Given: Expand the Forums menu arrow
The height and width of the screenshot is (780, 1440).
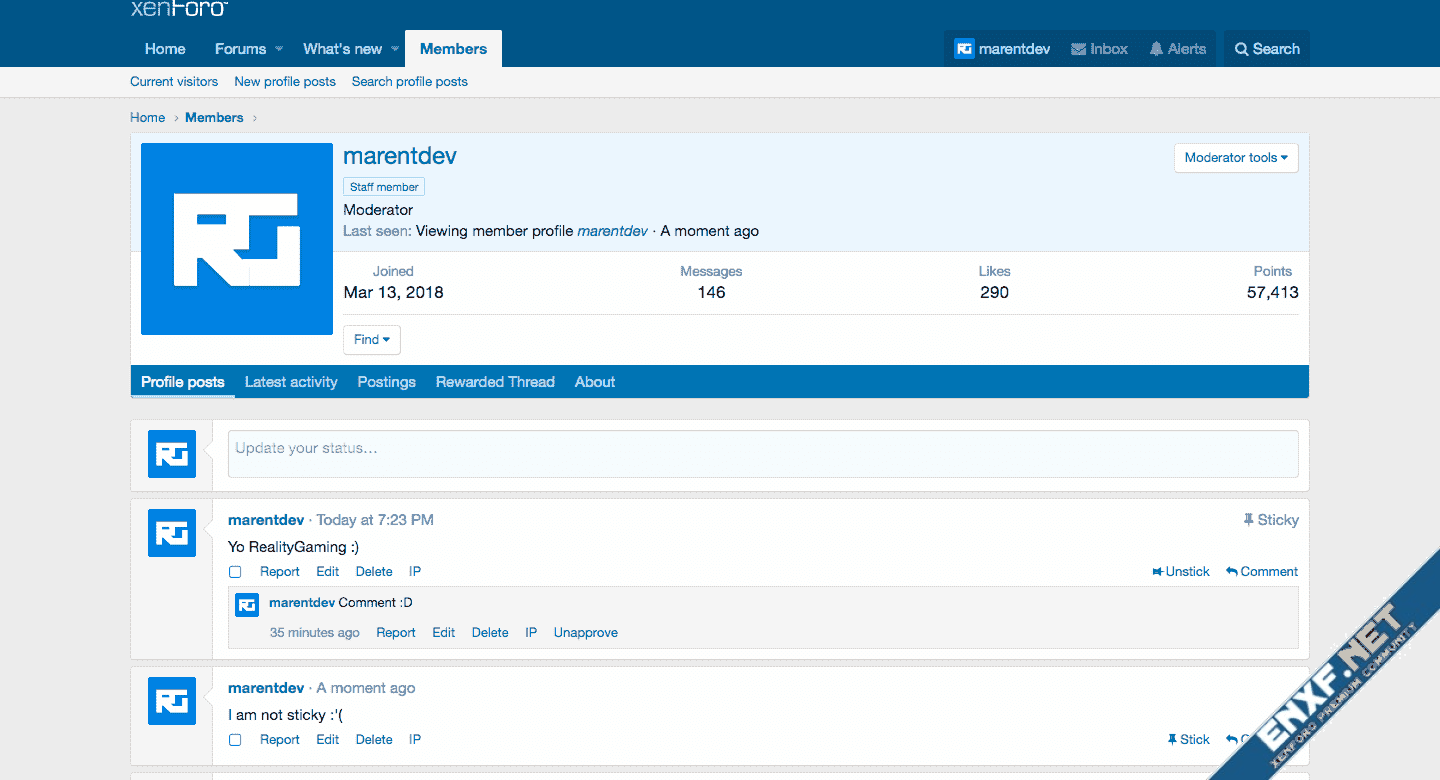Looking at the screenshot, I should 279,49.
